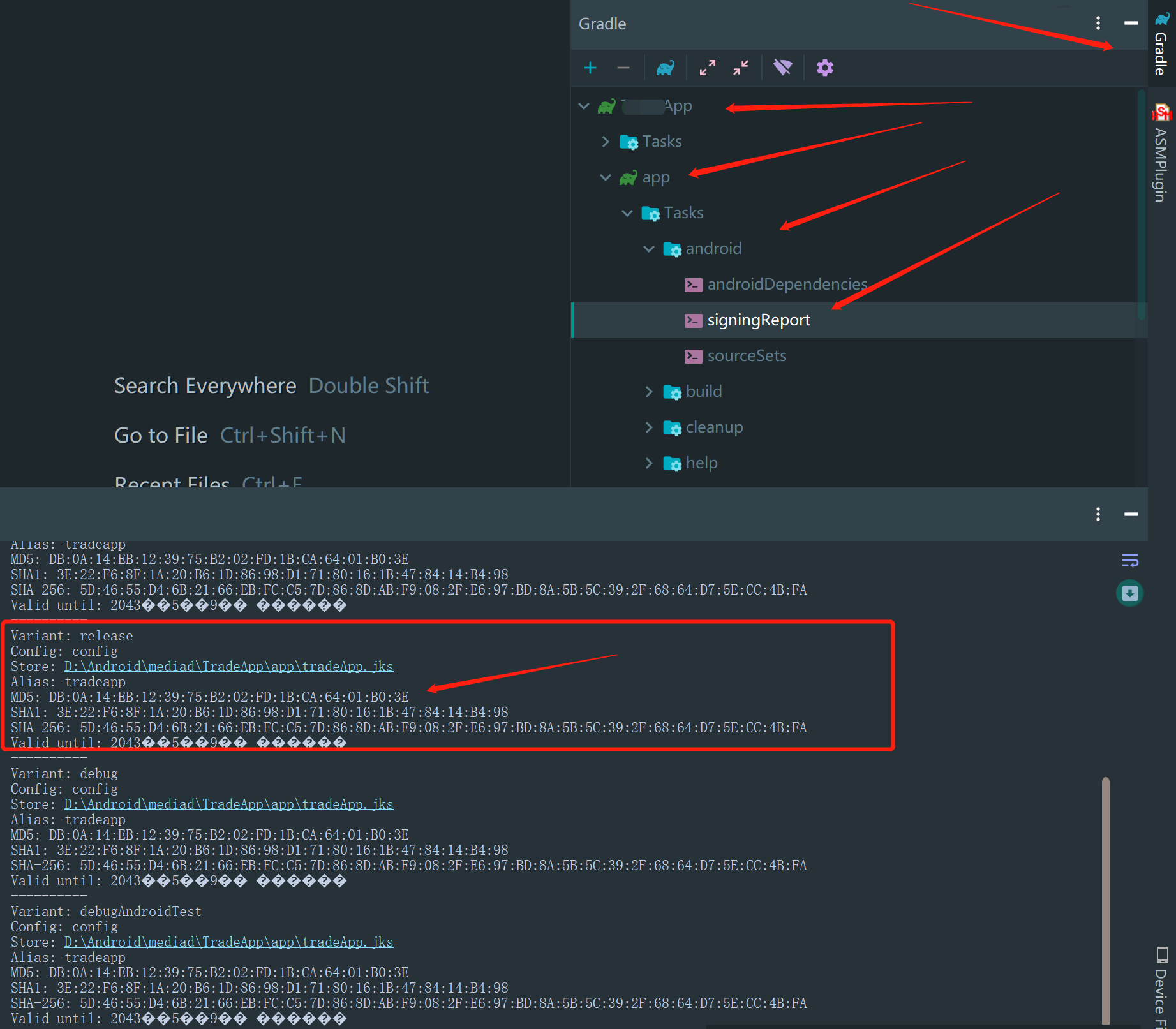Select the sourceSets task
The height and width of the screenshot is (1029, 1176).
click(x=747, y=356)
